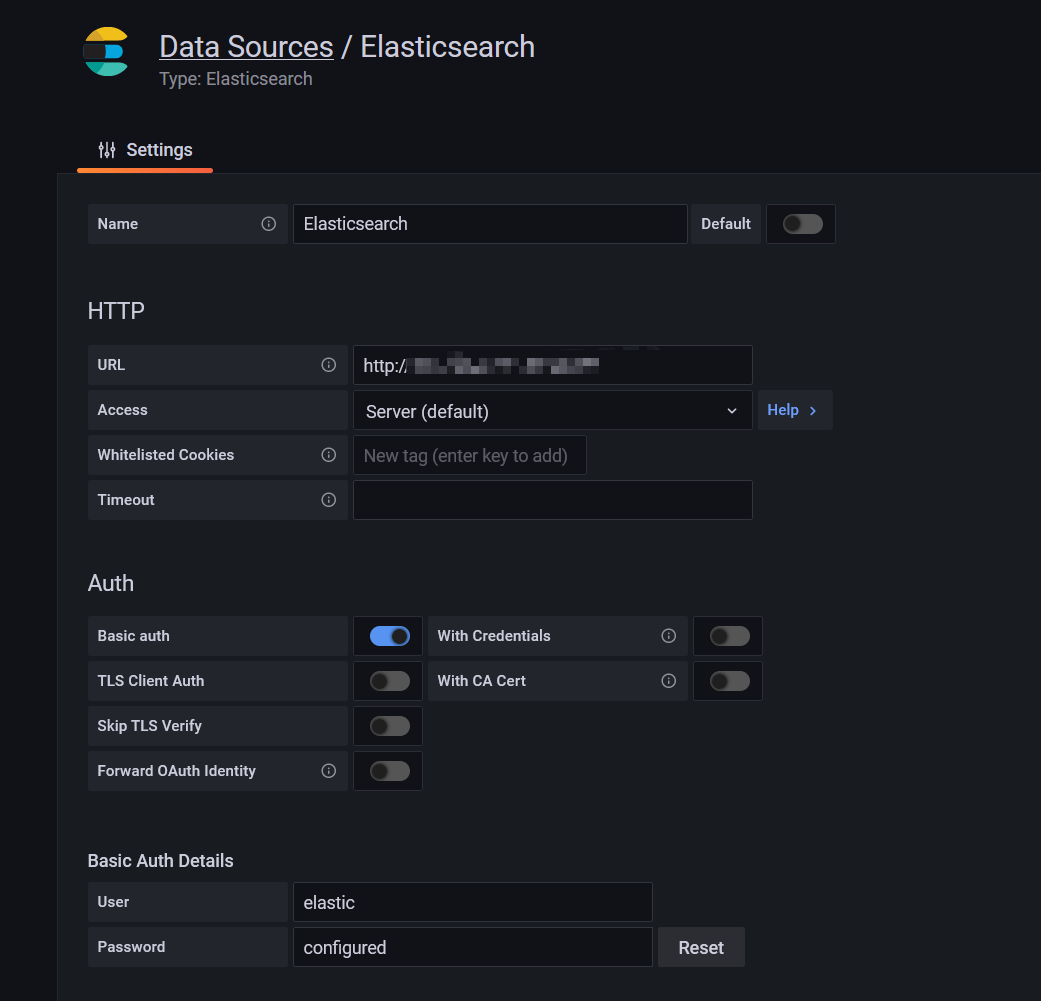Switch to the Settings tab
This screenshot has height=1001, width=1041.
coord(145,150)
